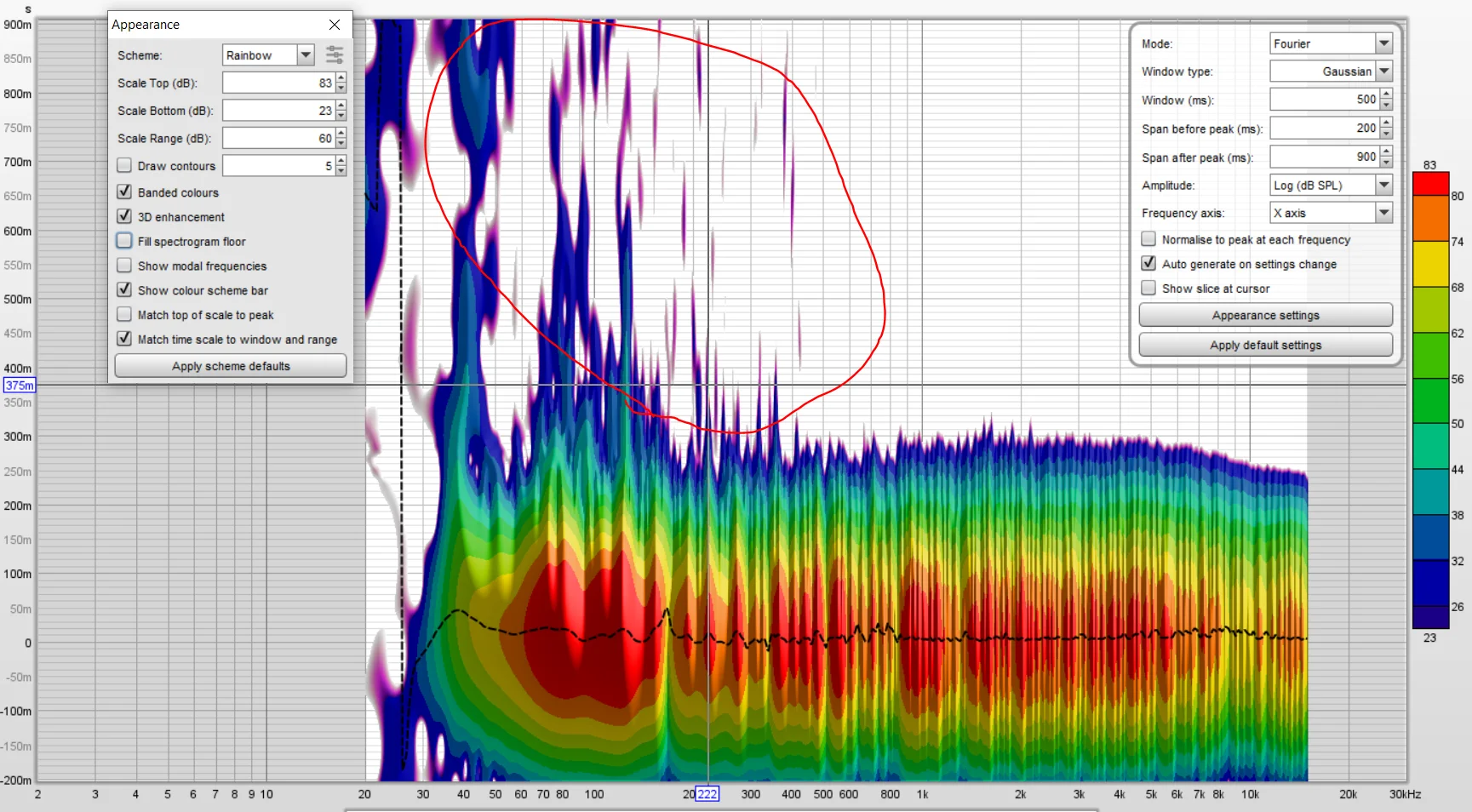Increase Draw contours value with up arrow
Image resolution: width=1472 pixels, height=812 pixels.
click(341, 161)
